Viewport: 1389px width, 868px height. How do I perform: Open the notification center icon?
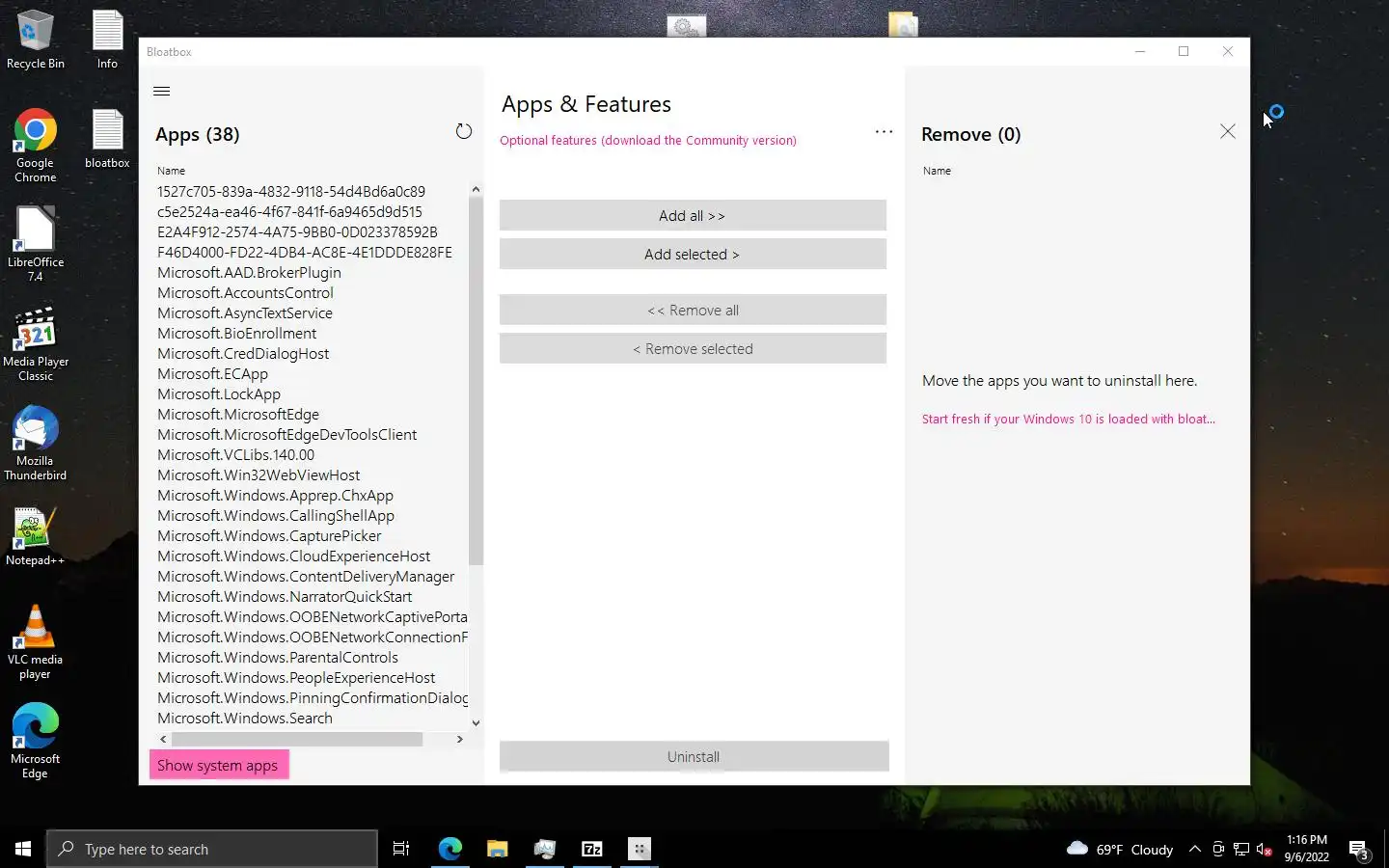pyautogui.click(x=1359, y=850)
